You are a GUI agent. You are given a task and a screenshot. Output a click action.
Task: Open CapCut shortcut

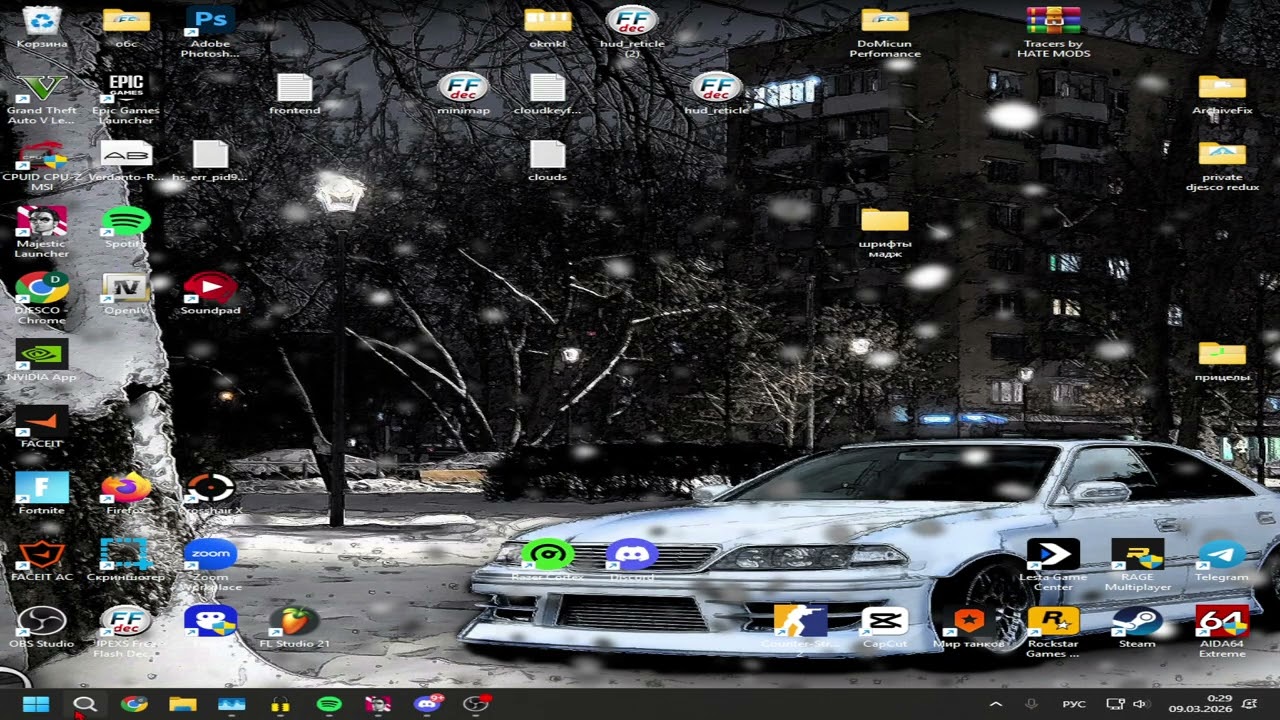tap(885, 627)
